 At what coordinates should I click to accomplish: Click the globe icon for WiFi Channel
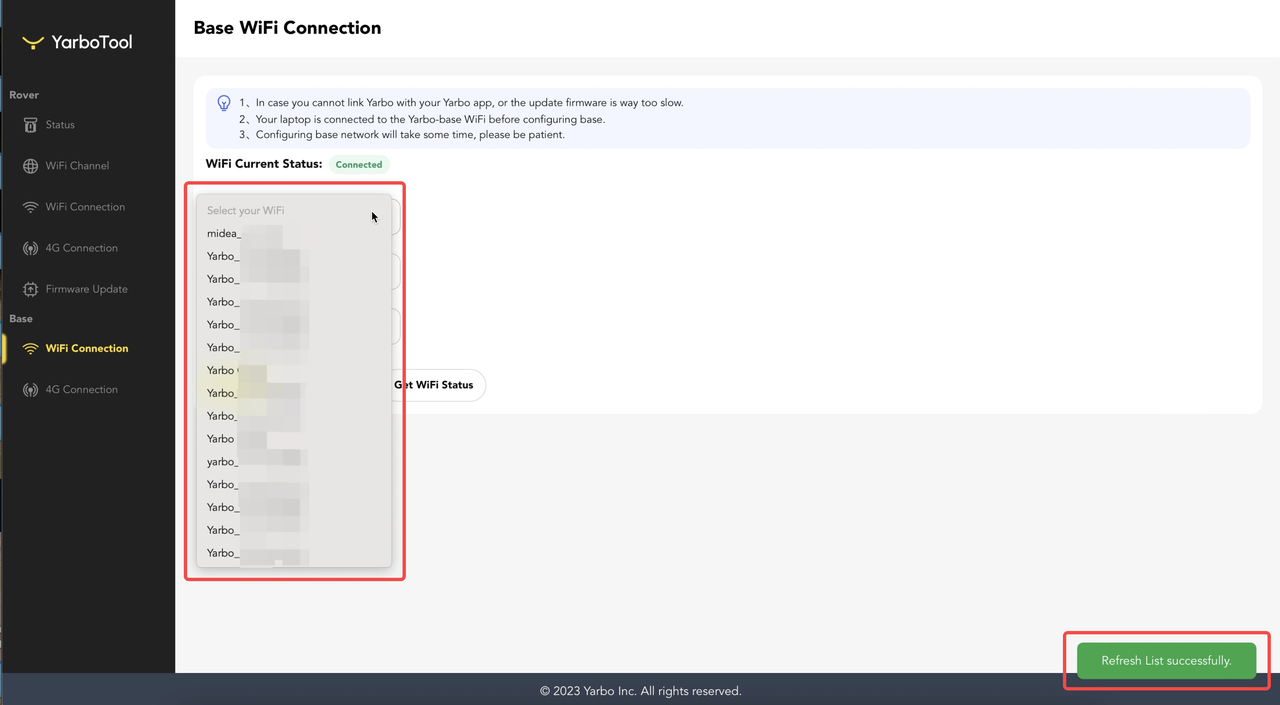pyautogui.click(x=30, y=166)
